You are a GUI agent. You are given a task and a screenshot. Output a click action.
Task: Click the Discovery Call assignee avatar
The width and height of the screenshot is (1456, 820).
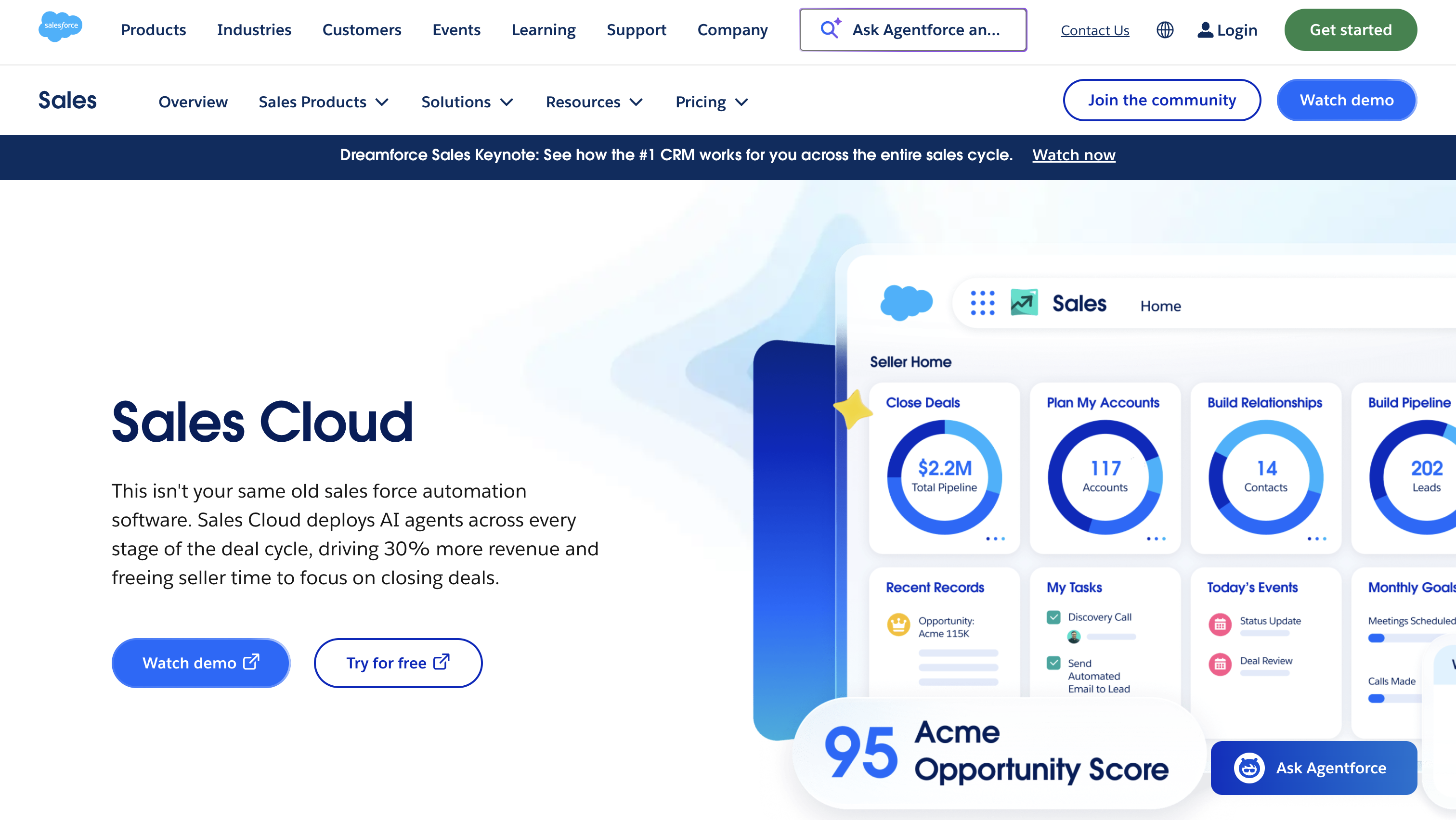(x=1074, y=637)
